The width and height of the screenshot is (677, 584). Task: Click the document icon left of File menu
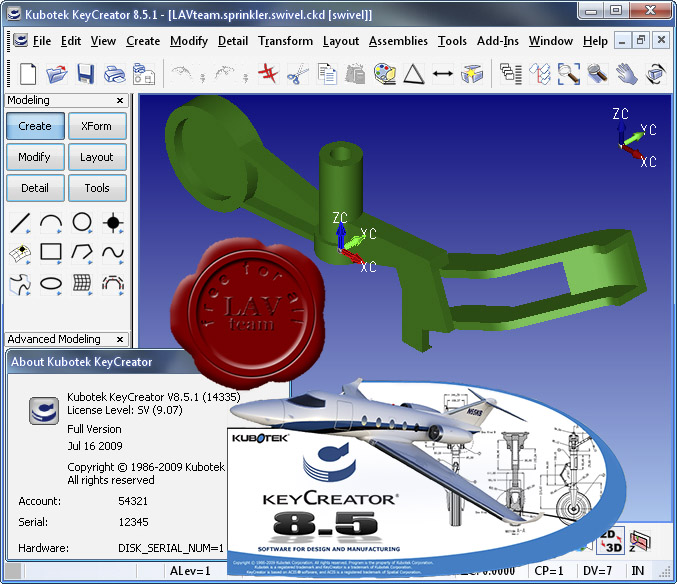point(20,41)
